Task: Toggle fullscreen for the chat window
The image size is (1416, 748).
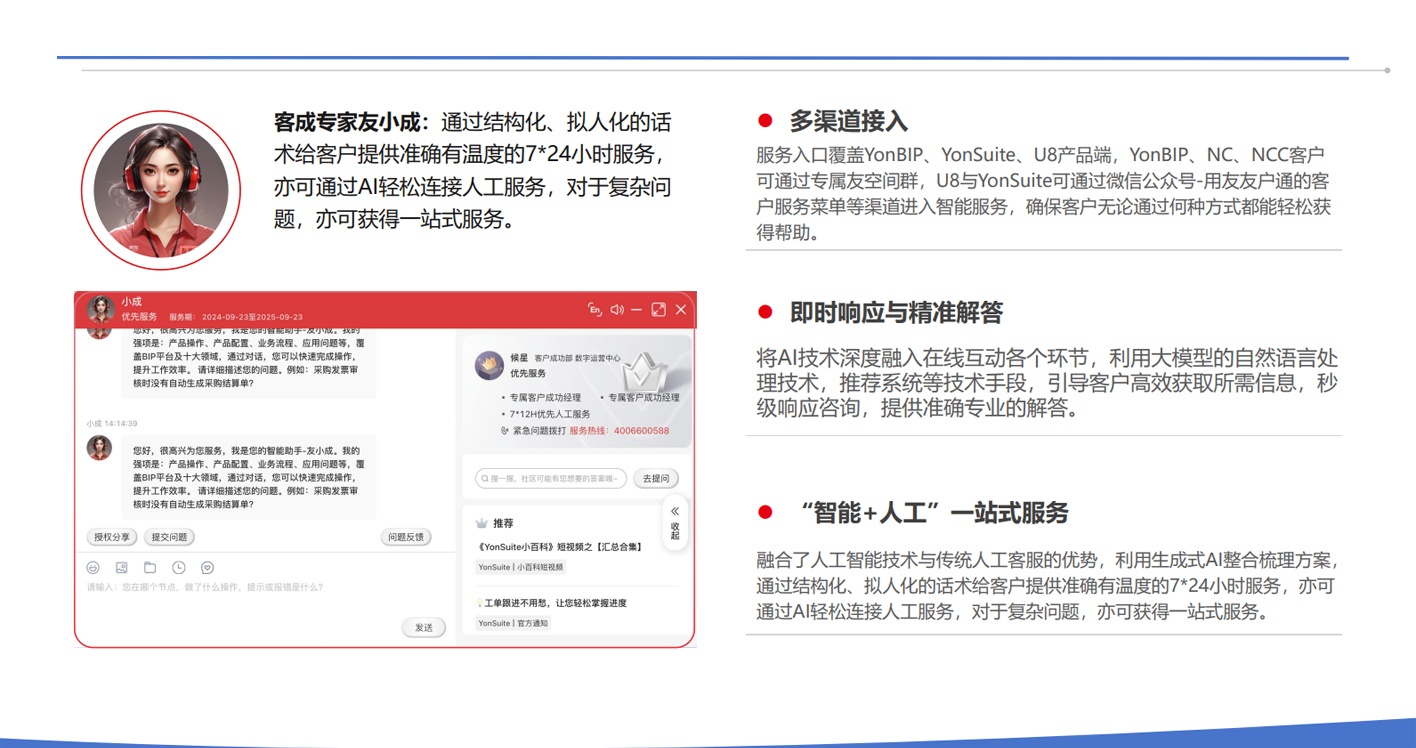Action: pyautogui.click(x=658, y=310)
